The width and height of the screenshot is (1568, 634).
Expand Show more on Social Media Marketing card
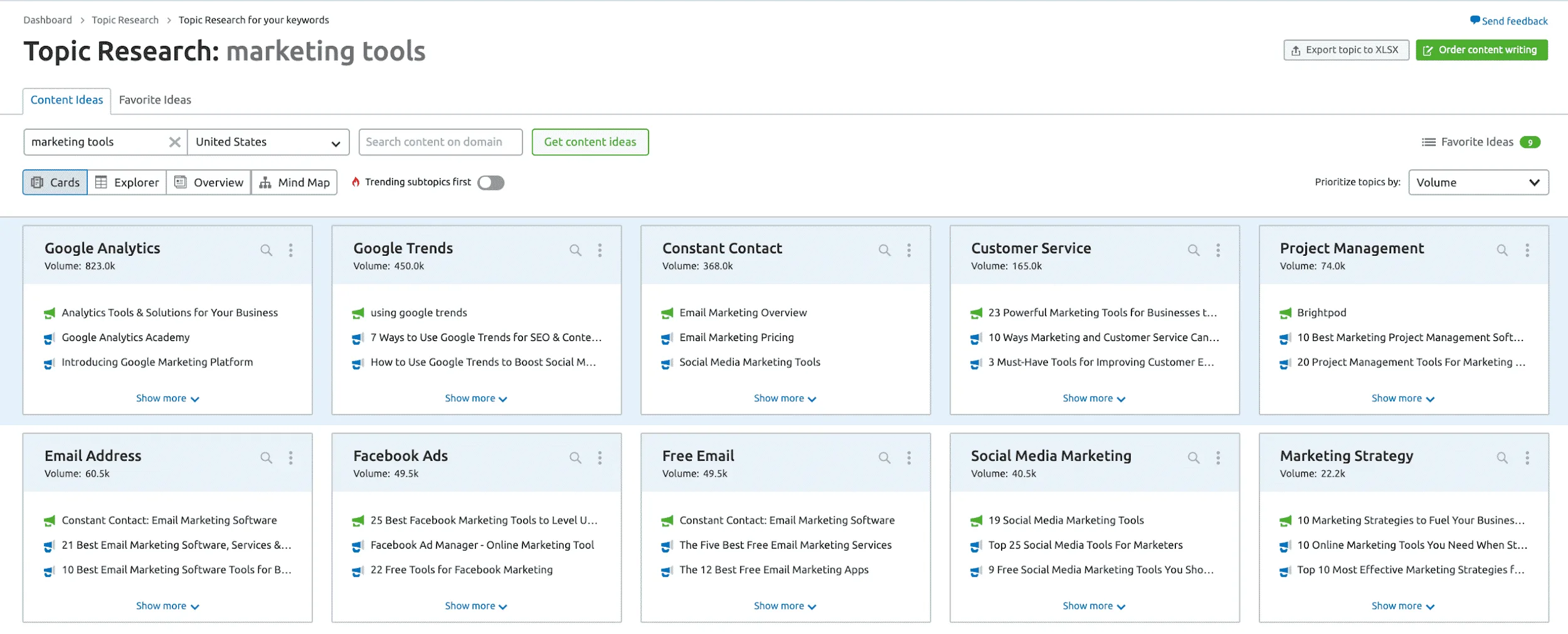pyautogui.click(x=1094, y=606)
